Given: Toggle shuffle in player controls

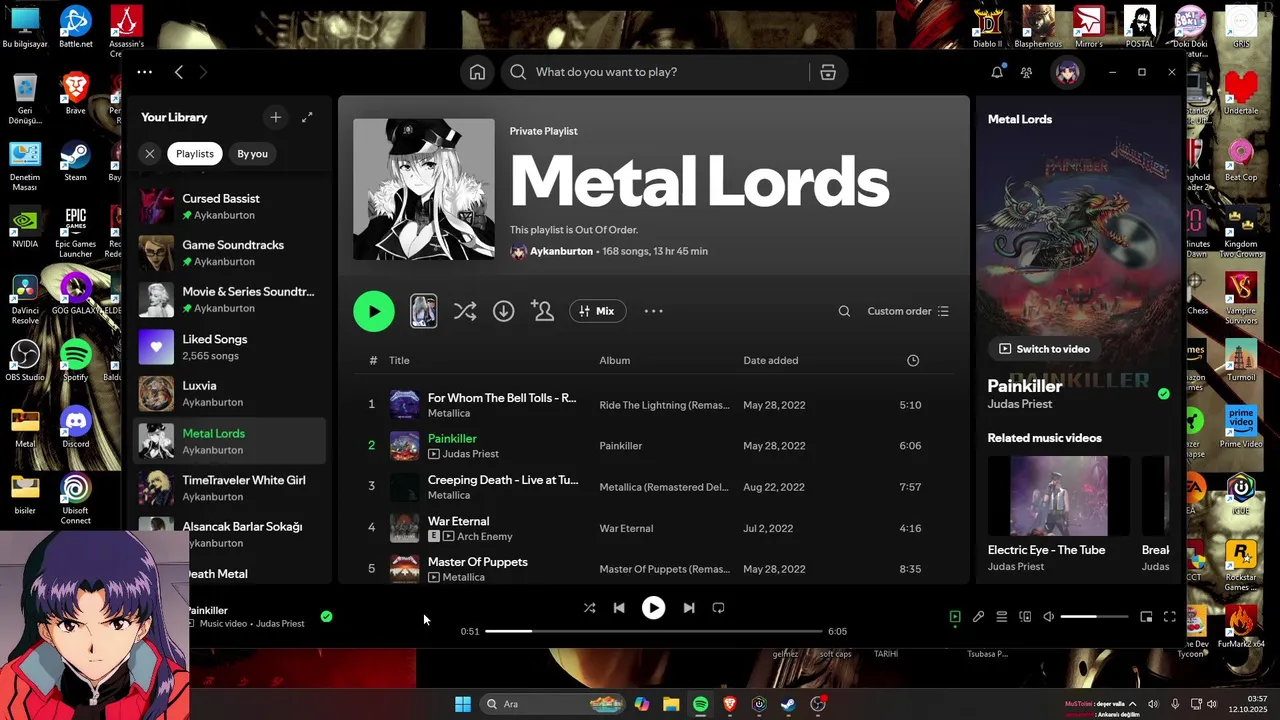Looking at the screenshot, I should pyautogui.click(x=589, y=608).
